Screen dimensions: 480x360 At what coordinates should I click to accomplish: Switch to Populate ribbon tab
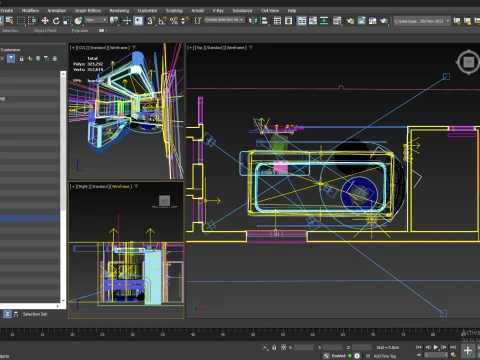click(x=80, y=30)
